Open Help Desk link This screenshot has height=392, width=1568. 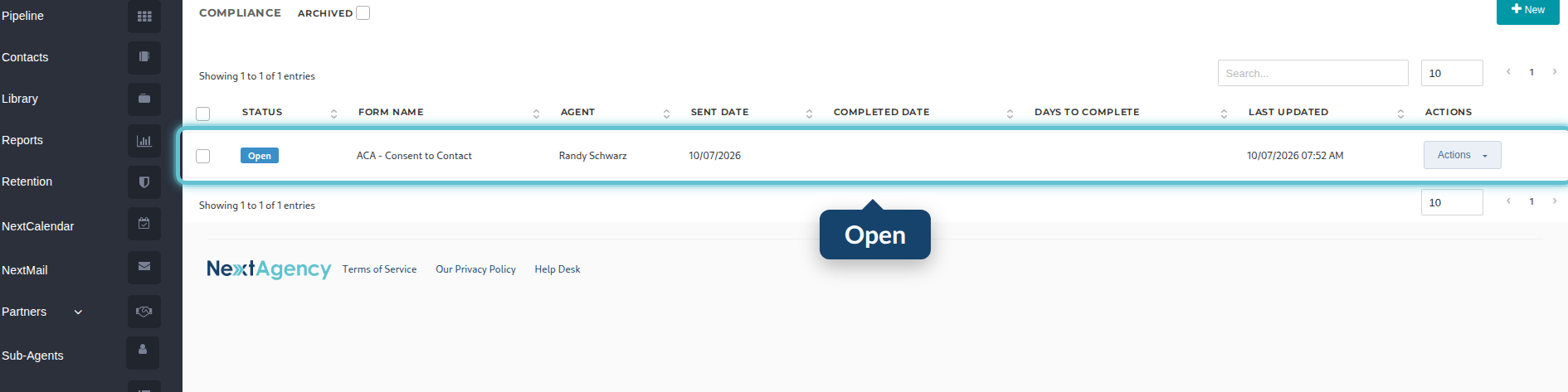(558, 269)
